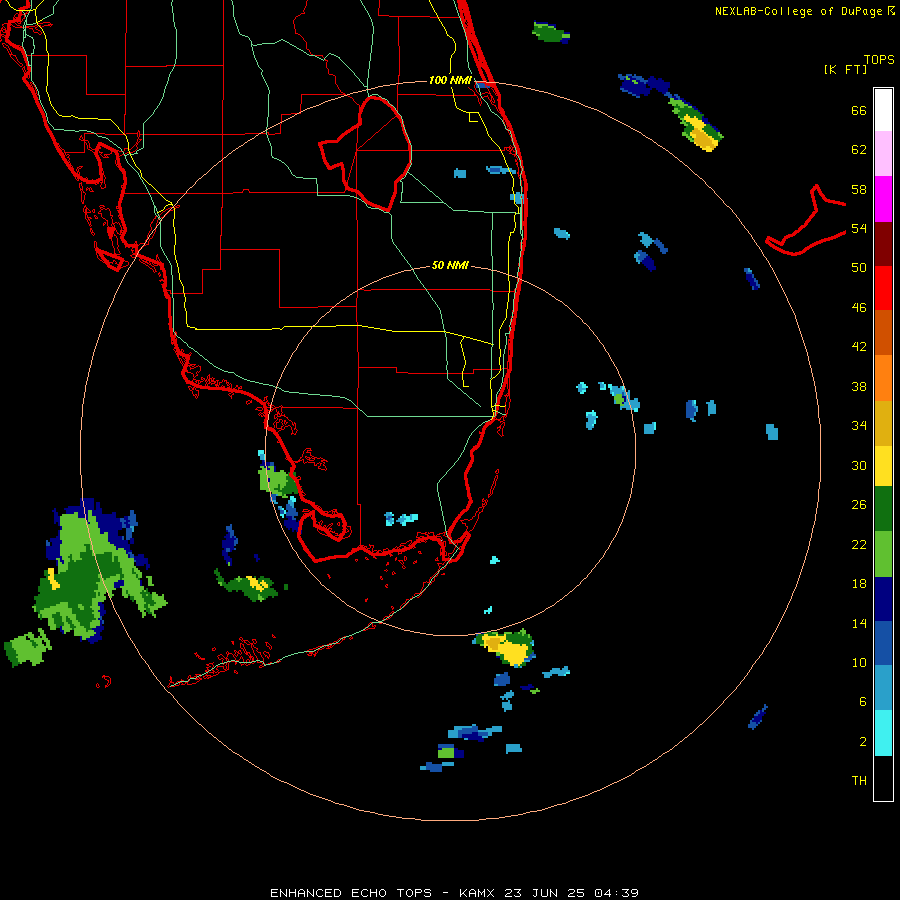Choose the light blue legend swatch

point(883,688)
